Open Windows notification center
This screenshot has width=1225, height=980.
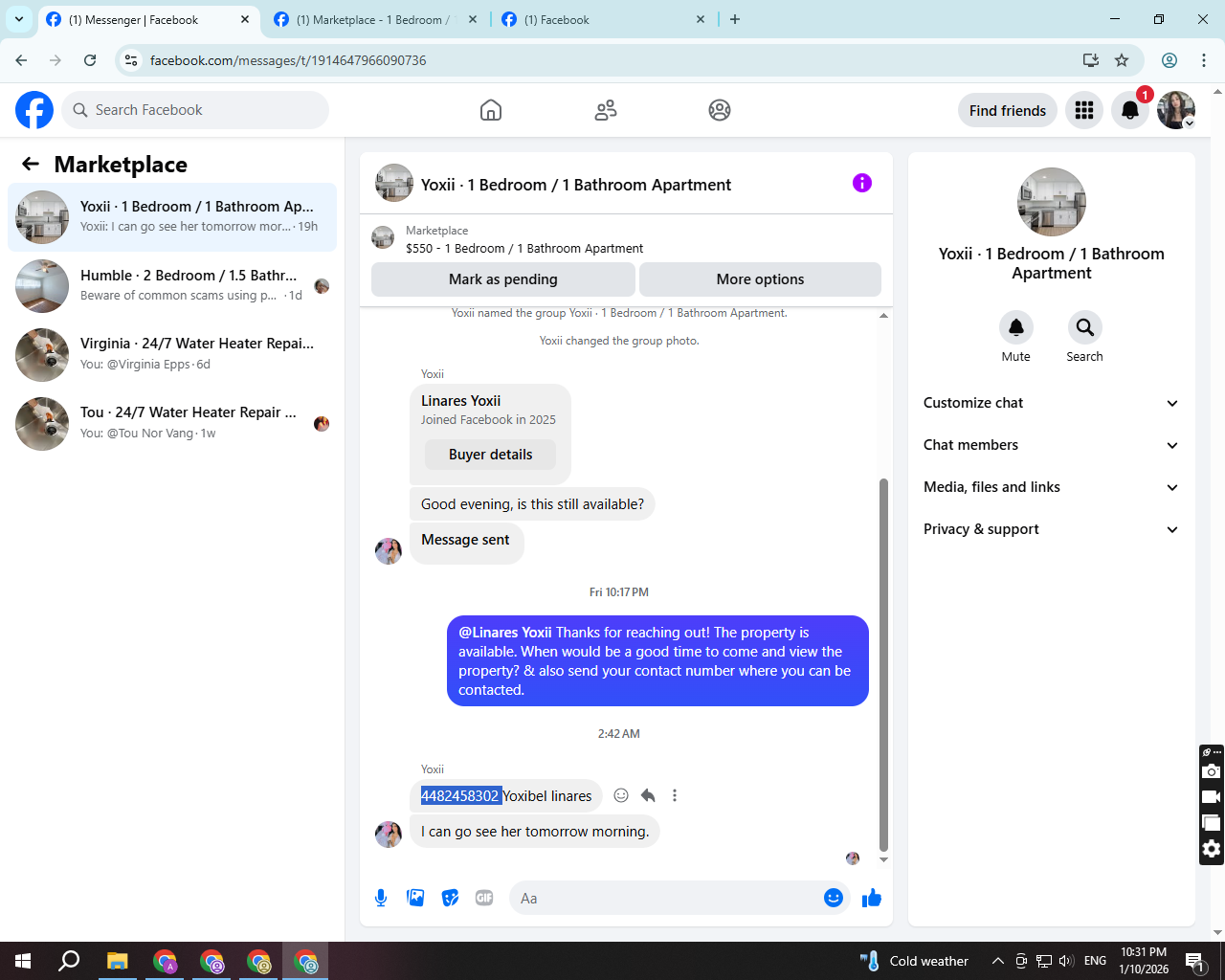click(x=1194, y=961)
